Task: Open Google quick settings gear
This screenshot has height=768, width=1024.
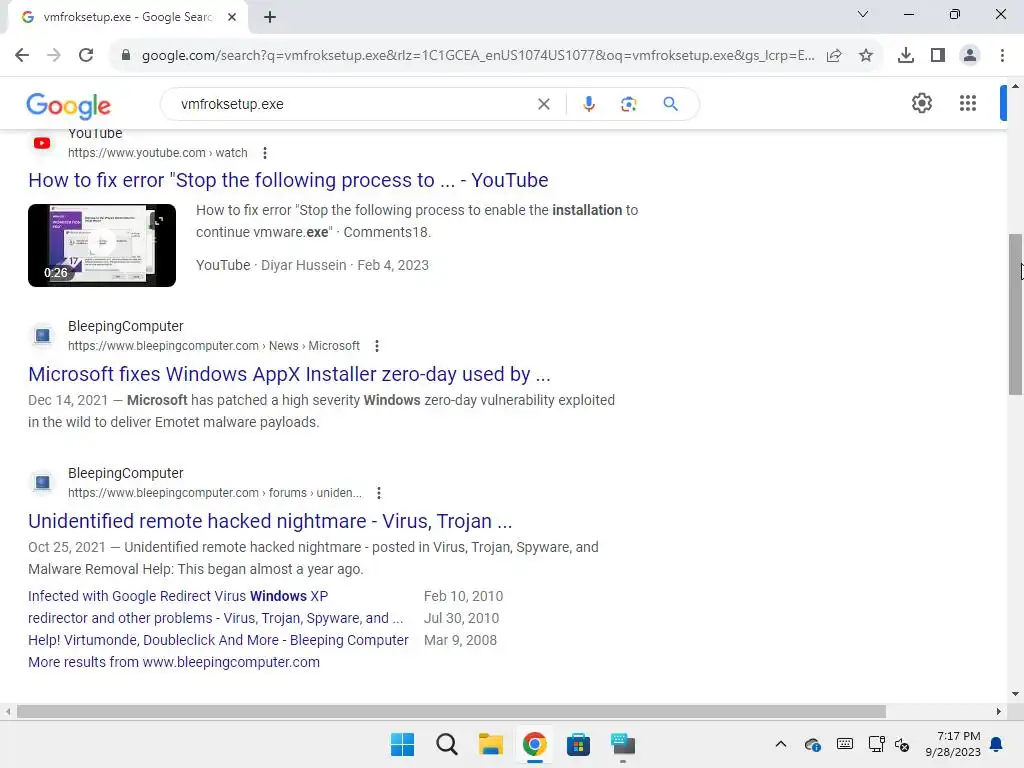Action: pyautogui.click(x=921, y=103)
